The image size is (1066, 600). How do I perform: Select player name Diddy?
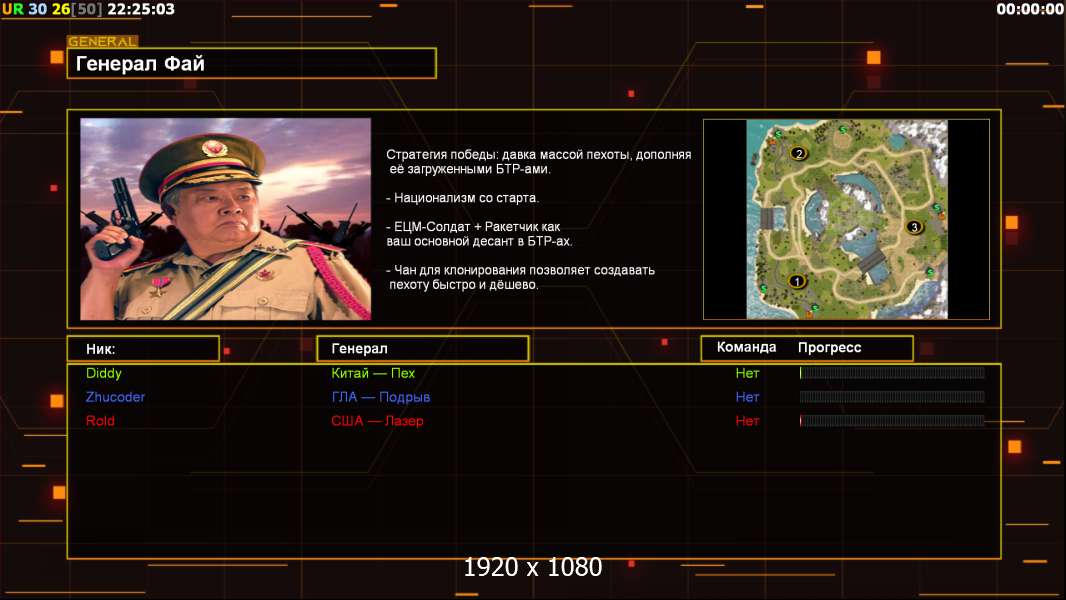coord(104,373)
